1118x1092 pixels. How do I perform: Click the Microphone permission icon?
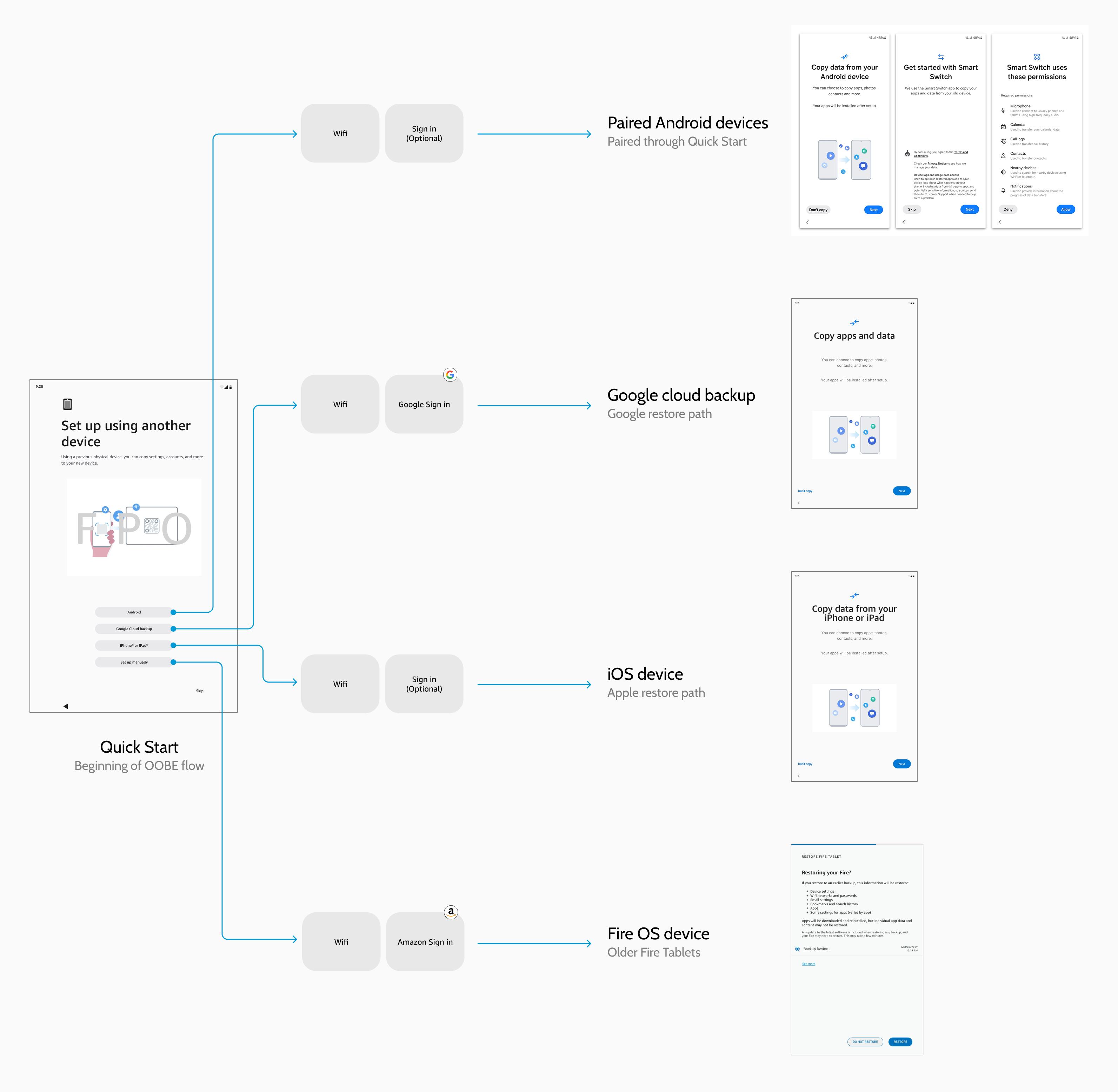pyautogui.click(x=1003, y=110)
